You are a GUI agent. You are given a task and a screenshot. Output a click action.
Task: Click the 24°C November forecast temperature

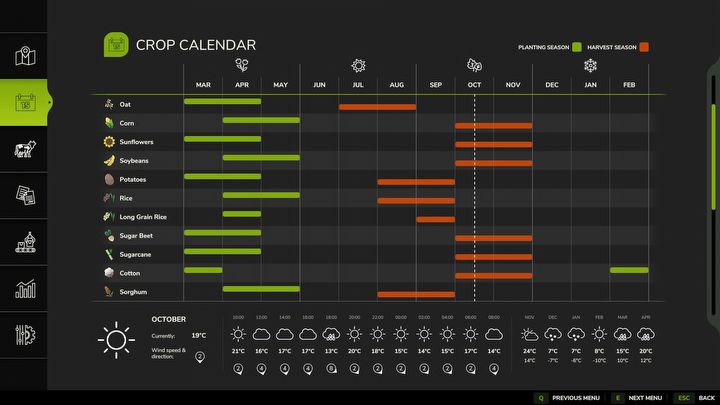(529, 351)
